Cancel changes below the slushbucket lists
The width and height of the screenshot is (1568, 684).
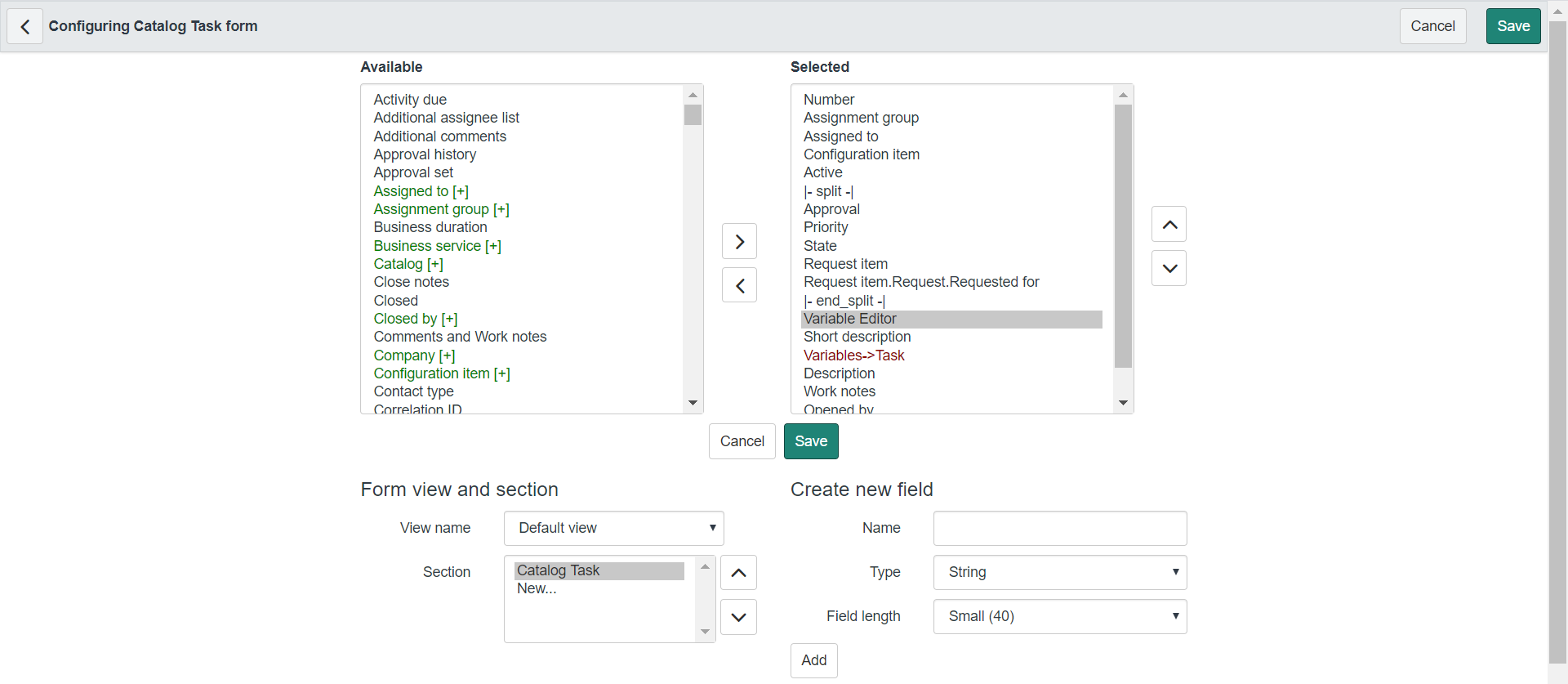(742, 441)
